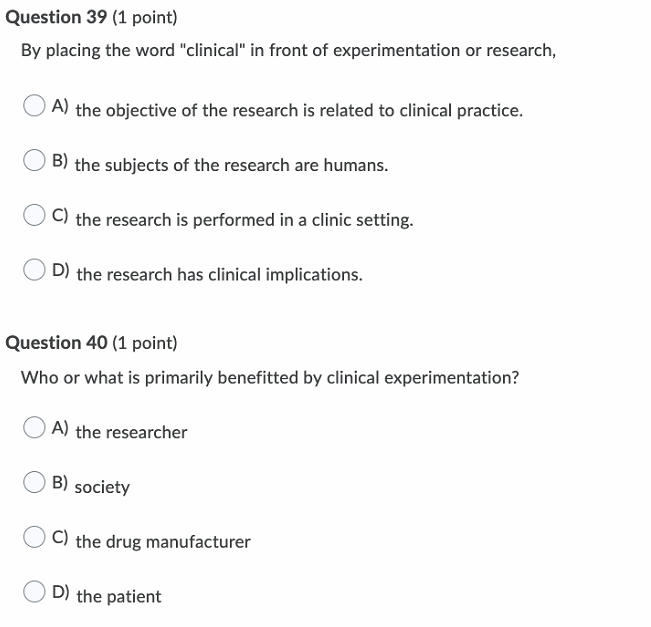The width and height of the screenshot is (651, 627).
Task: Click the 'the drug manufacturer' answer label
Action: 163,542
